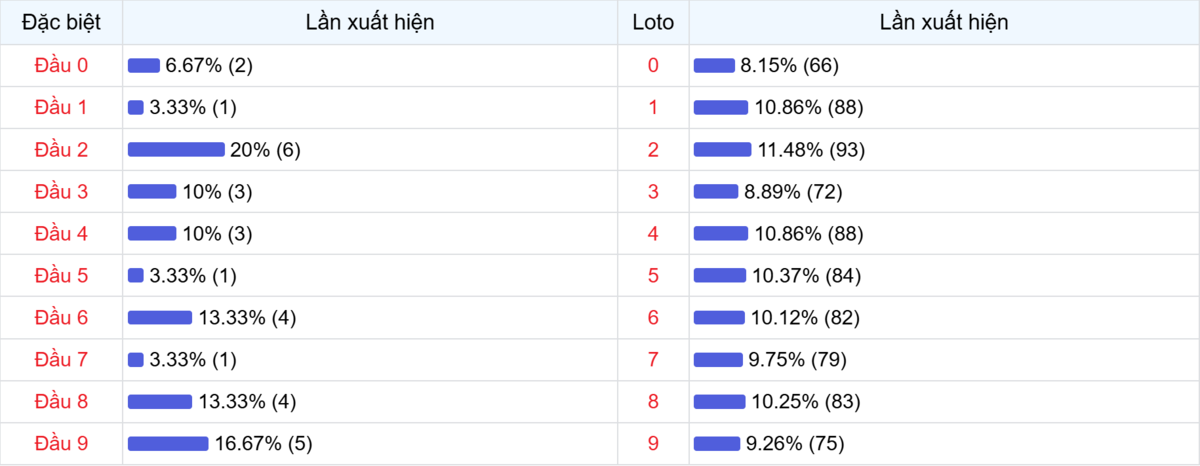Click the 'Đầu 6' row label

(x=61, y=318)
